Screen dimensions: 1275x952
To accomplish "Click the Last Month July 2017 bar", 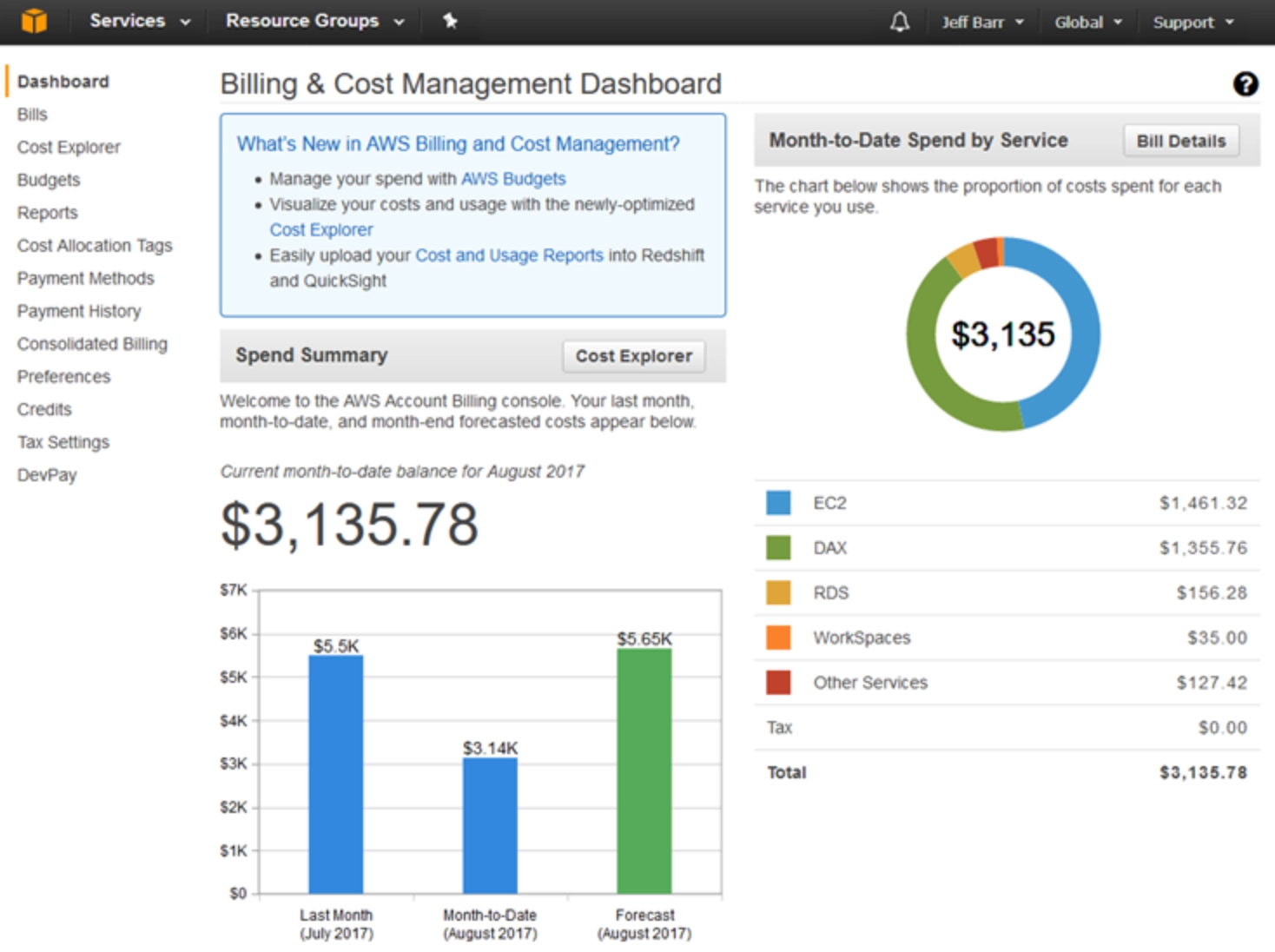I will point(336,774).
